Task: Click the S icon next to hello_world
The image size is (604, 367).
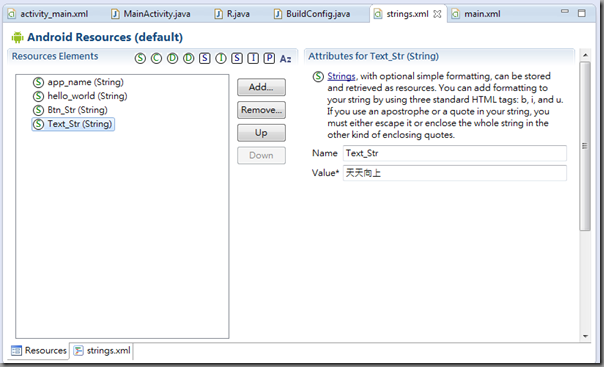Action: 38,96
